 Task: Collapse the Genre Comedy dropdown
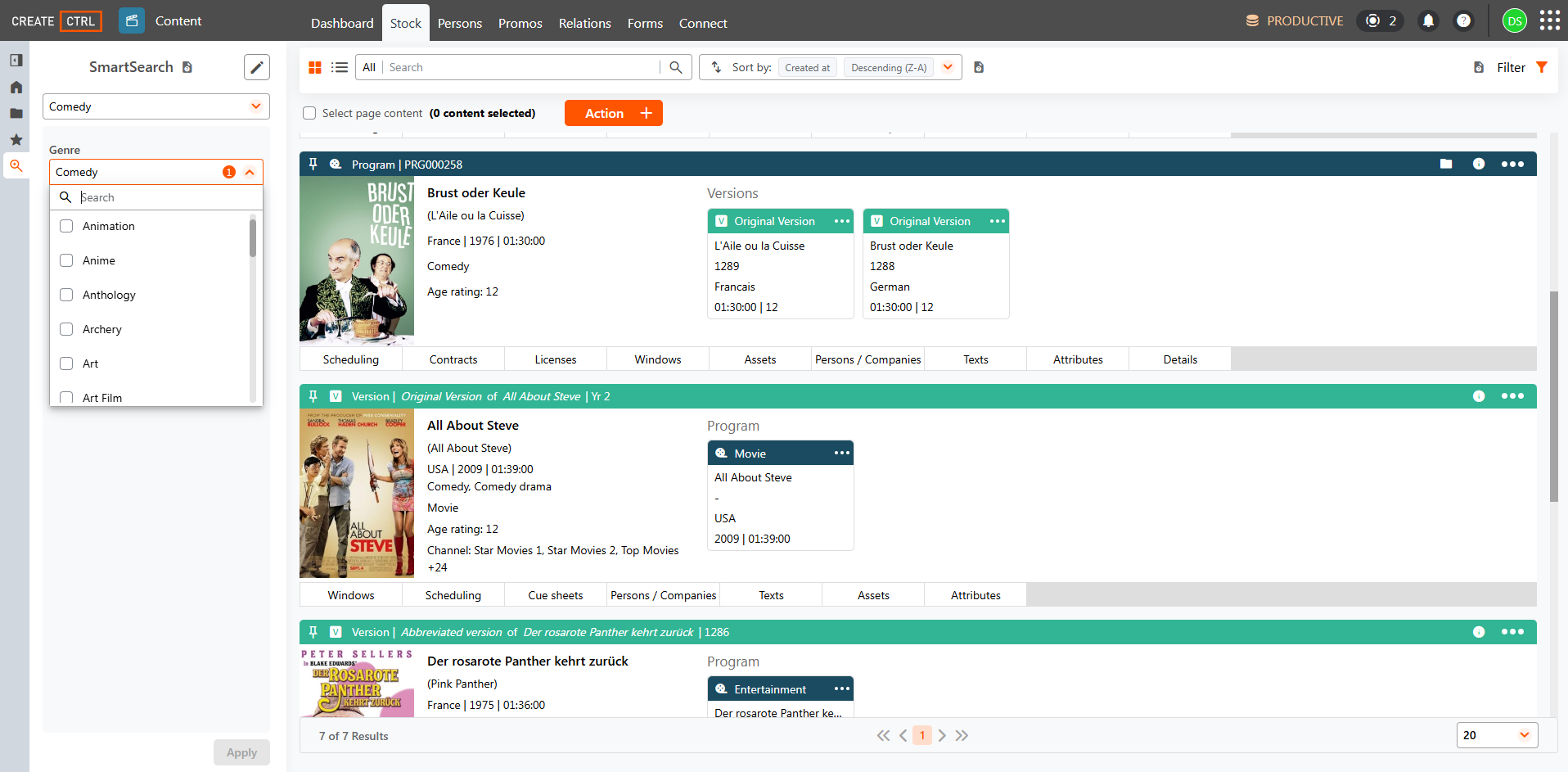coord(250,172)
